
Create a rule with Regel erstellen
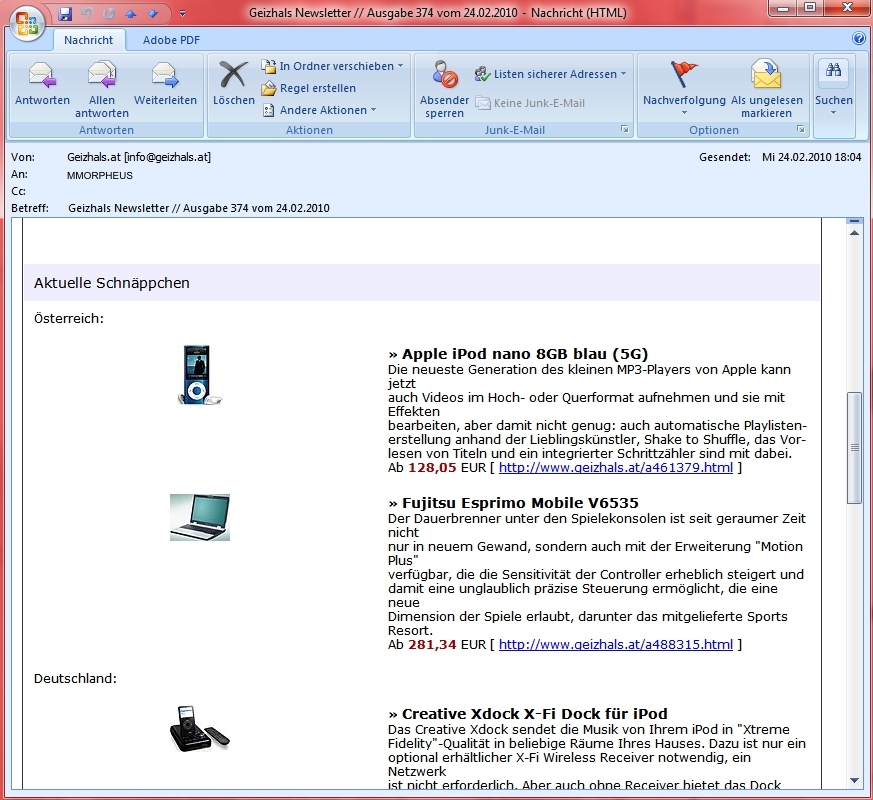pos(308,88)
